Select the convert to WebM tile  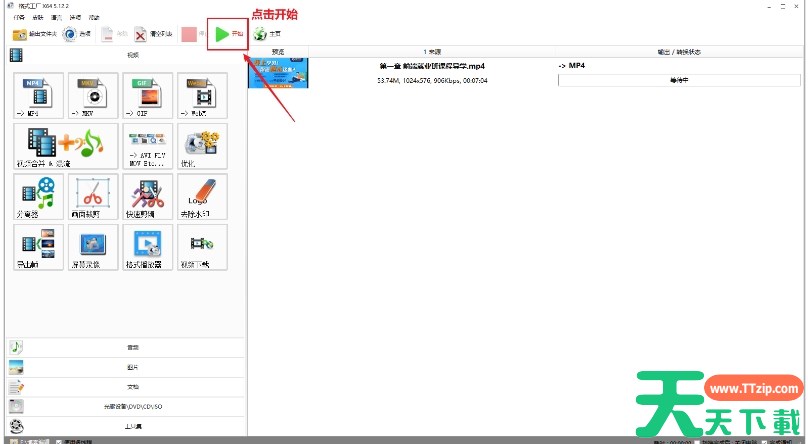click(x=203, y=96)
